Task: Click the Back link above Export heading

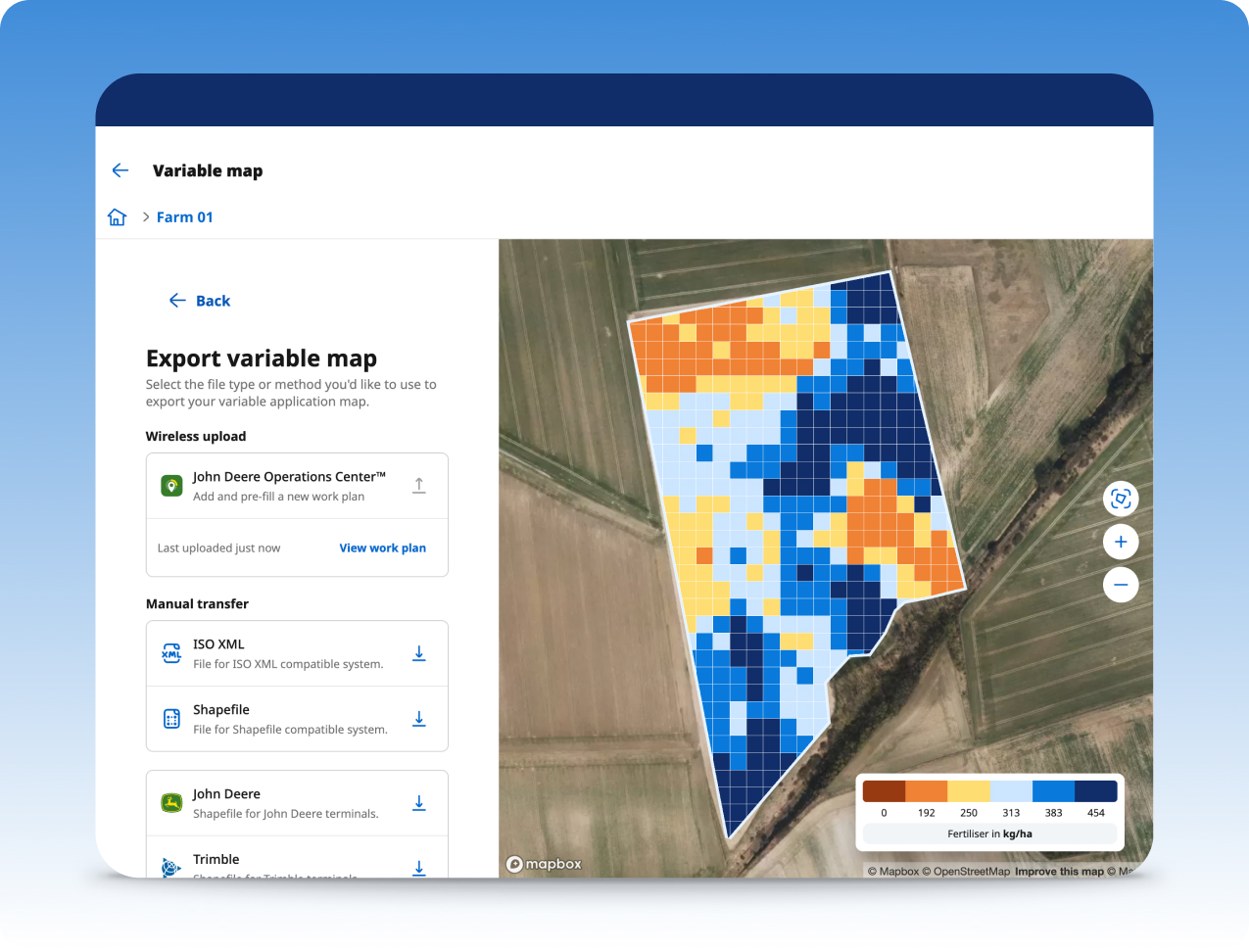Action: pyautogui.click(x=201, y=301)
